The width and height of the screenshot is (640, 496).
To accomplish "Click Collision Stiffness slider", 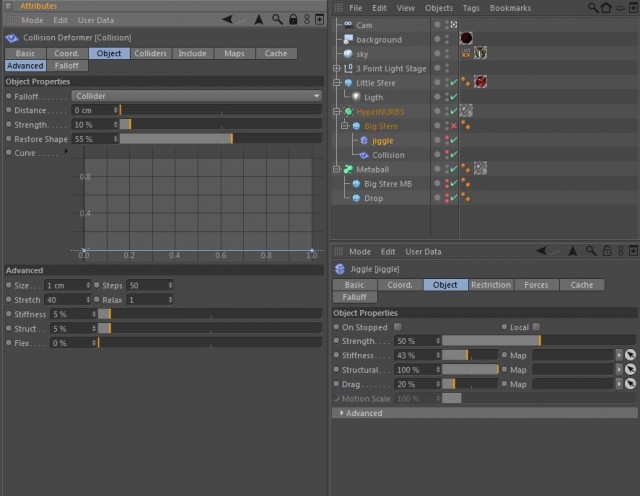I will pyautogui.click(x=210, y=314).
